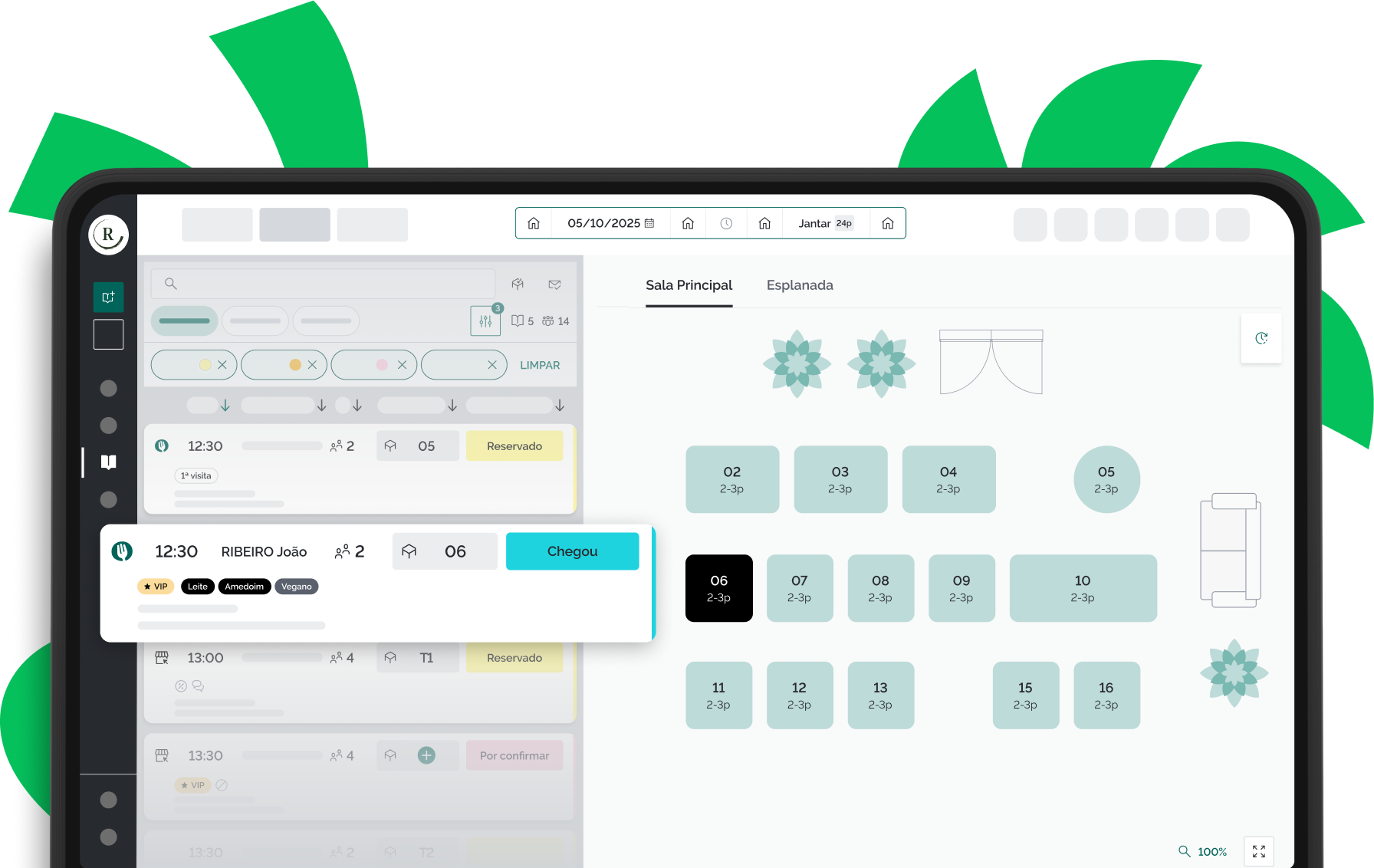The image size is (1374, 868).
Task: Click the Chegou status button
Action: [x=572, y=551]
